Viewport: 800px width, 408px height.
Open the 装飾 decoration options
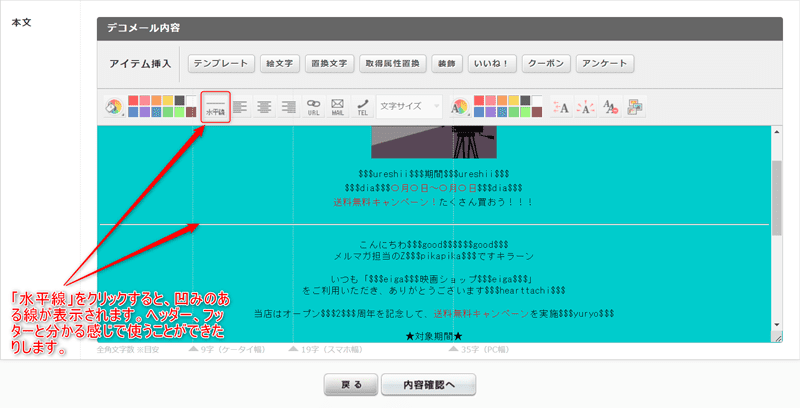446,64
